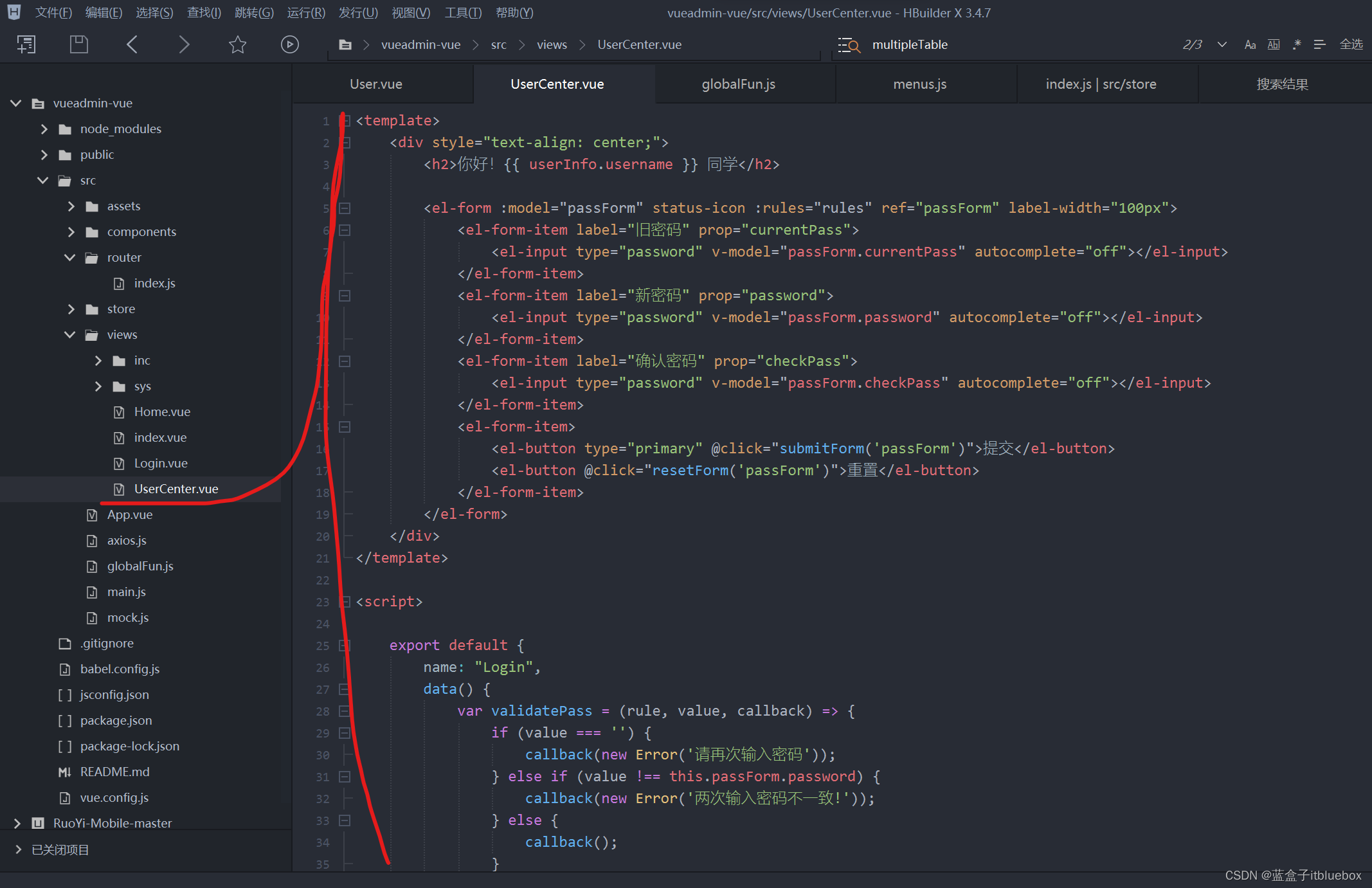
Task: Switch to globalFun.js tab
Action: [738, 84]
